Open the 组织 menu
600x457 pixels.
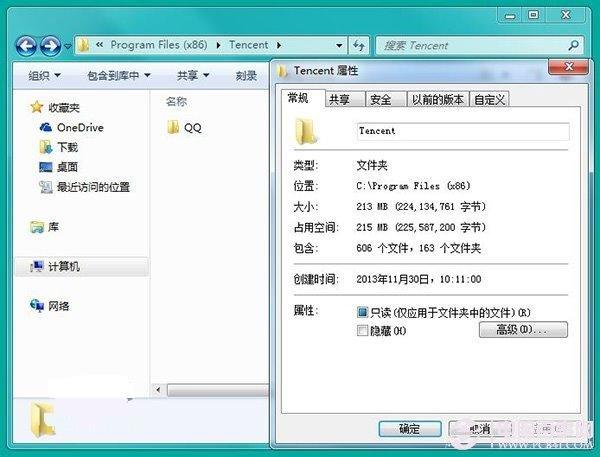[x=44, y=76]
